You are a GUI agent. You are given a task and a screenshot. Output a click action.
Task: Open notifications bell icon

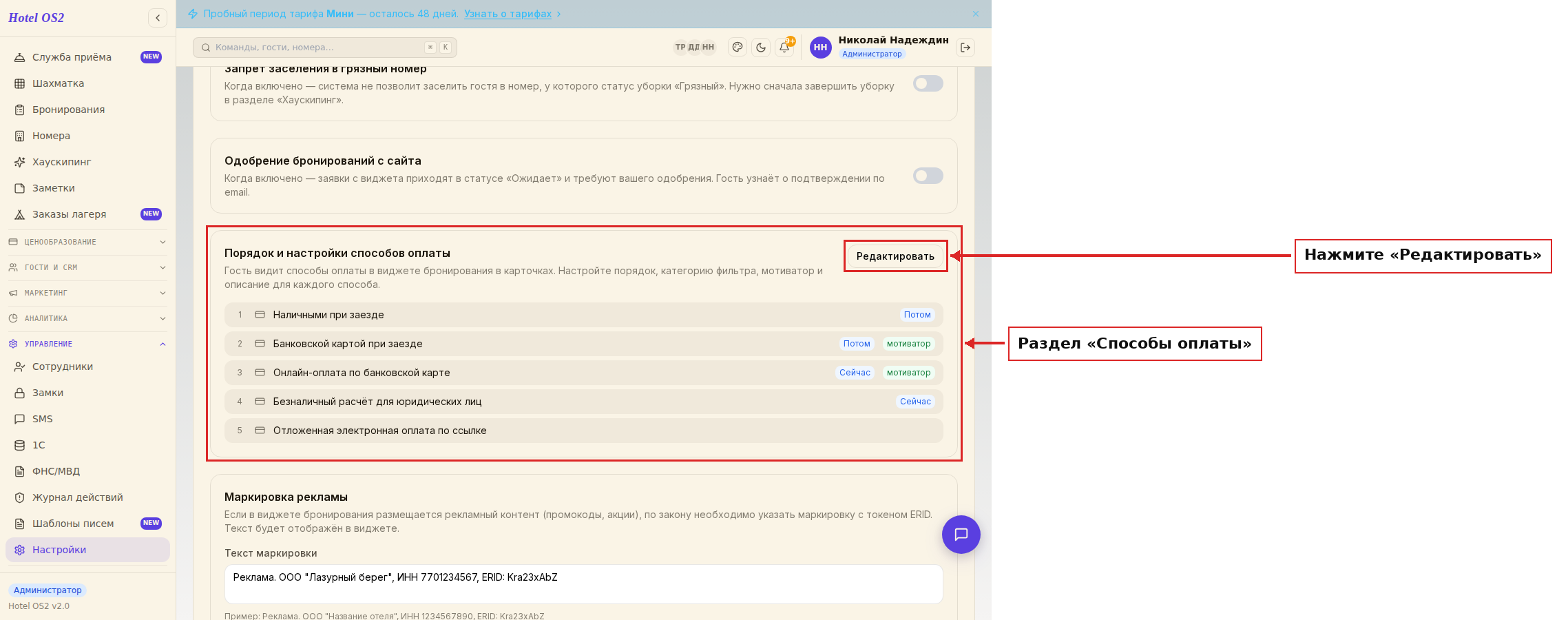(x=784, y=48)
